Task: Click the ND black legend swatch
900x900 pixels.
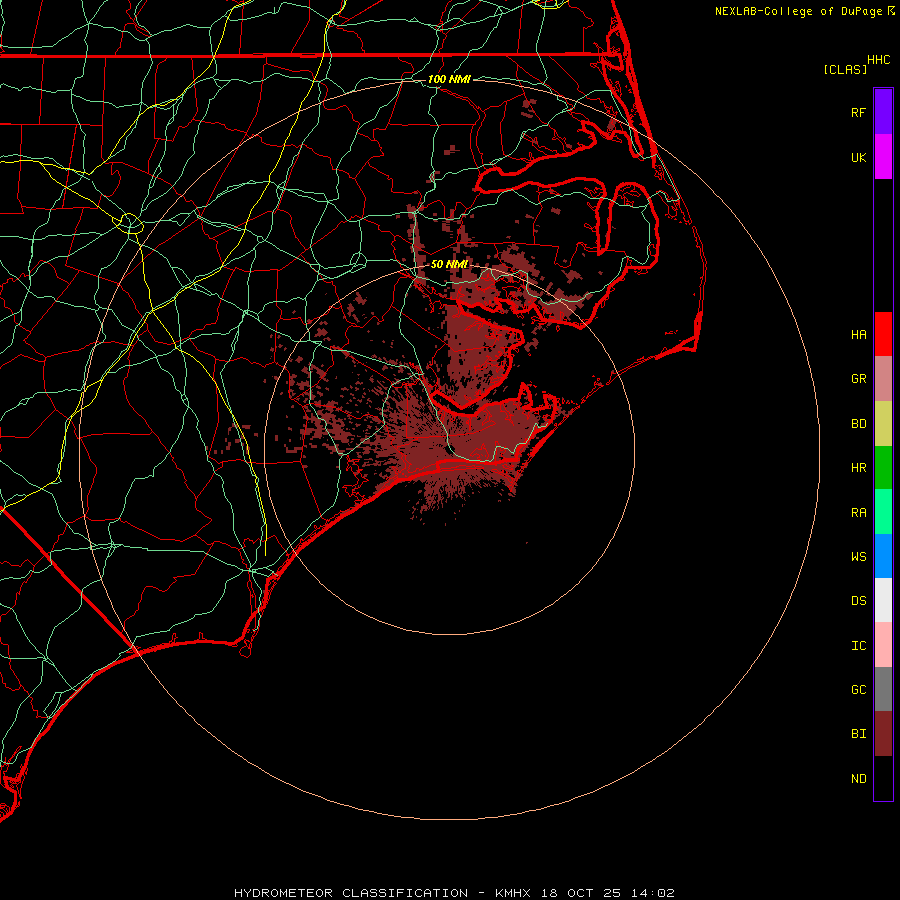Action: [x=883, y=778]
